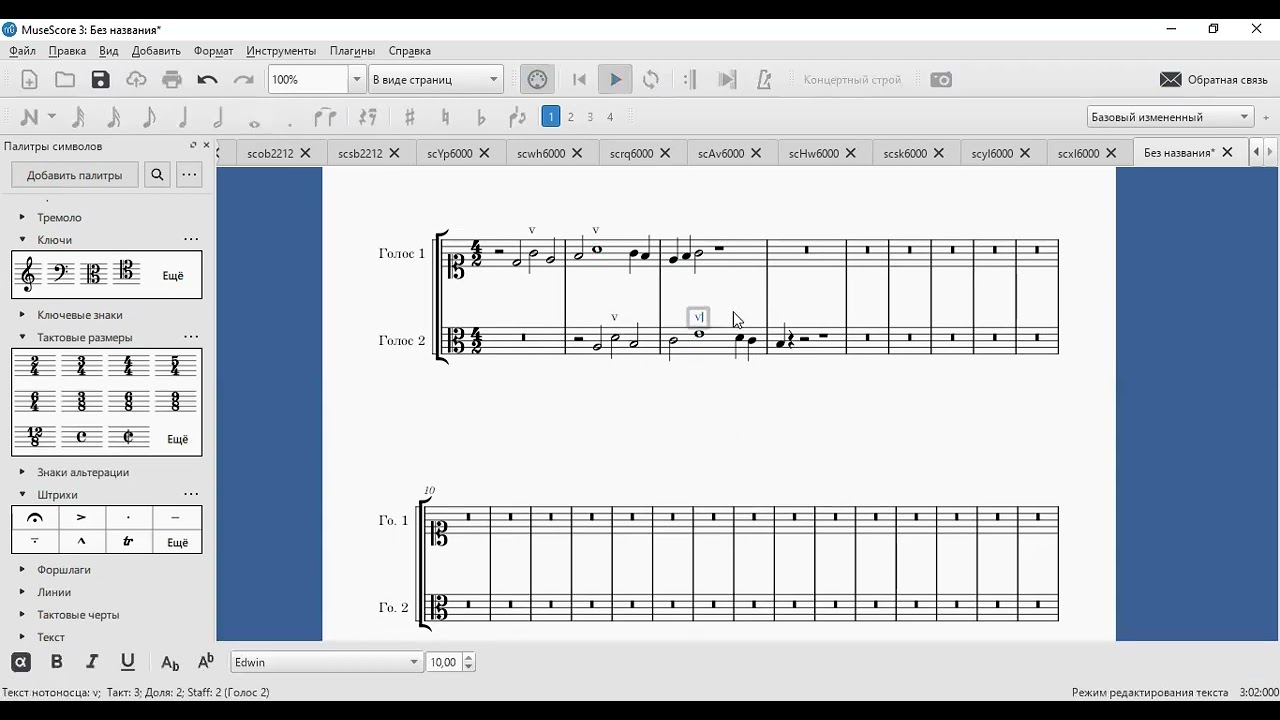Click 'Обратная связь' feedback button
Viewport: 1280px width, 720px height.
(1214, 80)
